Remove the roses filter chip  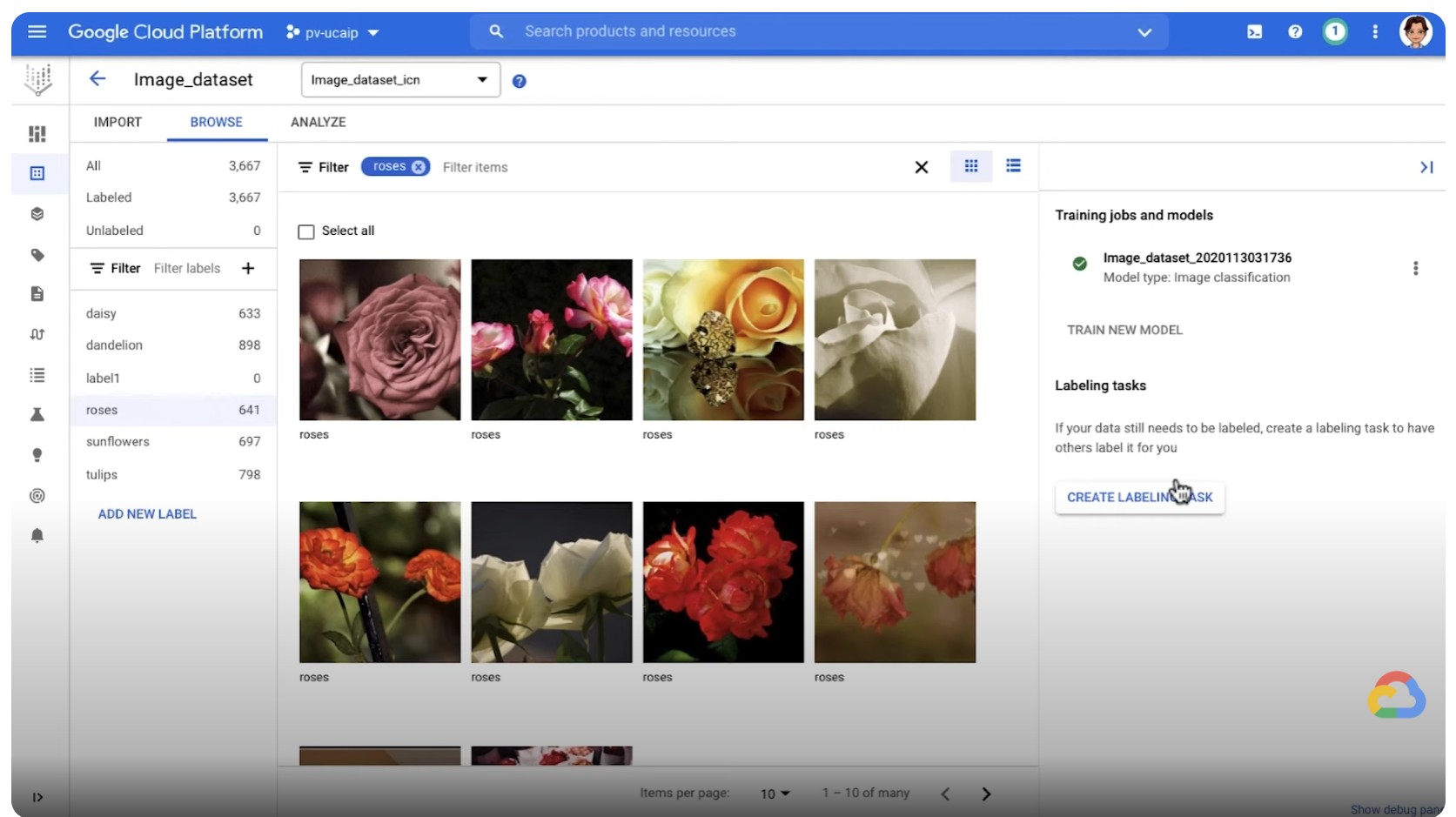tap(419, 167)
